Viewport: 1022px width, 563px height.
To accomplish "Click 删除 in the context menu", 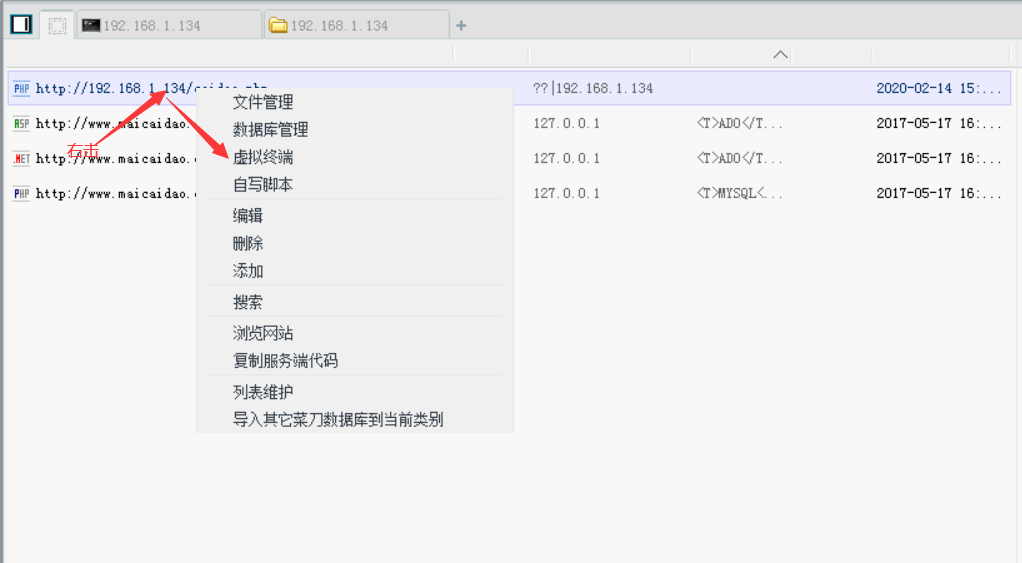I will point(248,243).
